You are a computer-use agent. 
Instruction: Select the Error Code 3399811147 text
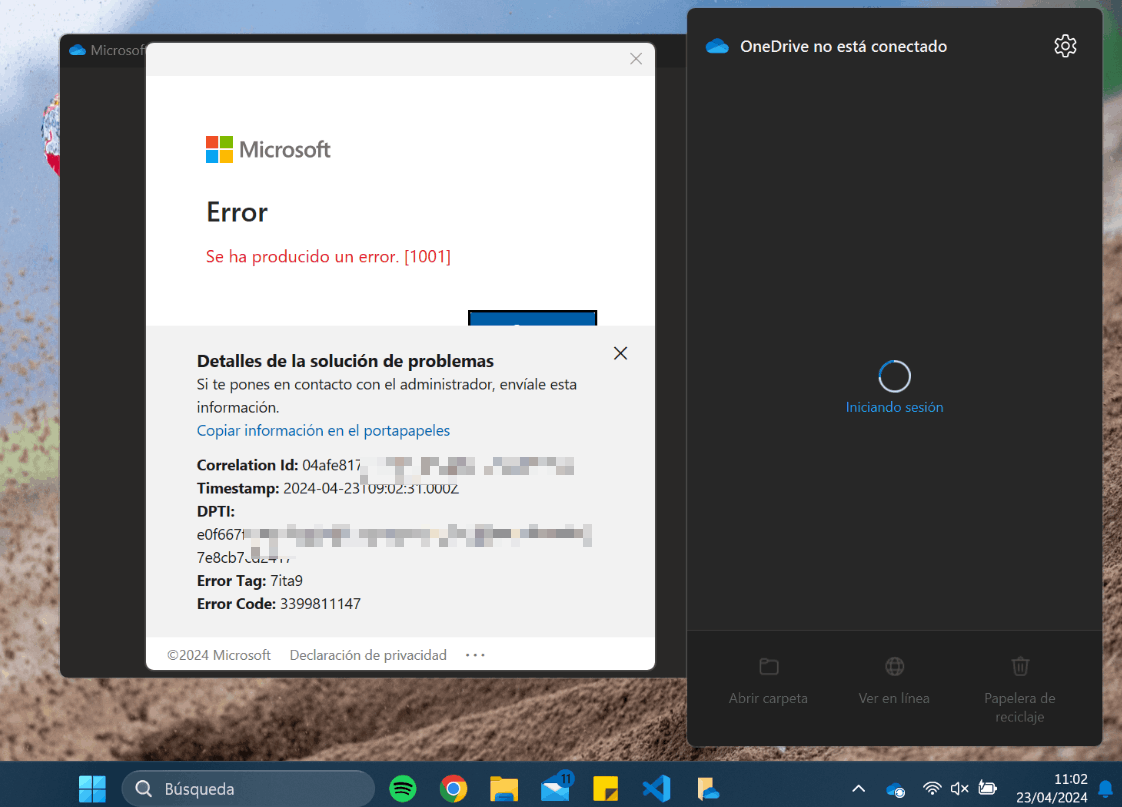pos(279,604)
